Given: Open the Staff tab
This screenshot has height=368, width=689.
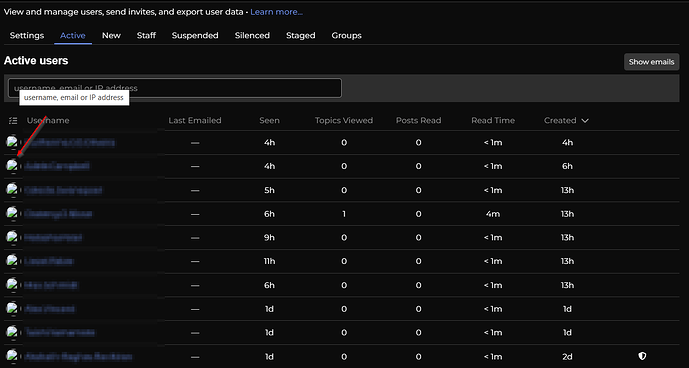Looking at the screenshot, I should [x=146, y=36].
